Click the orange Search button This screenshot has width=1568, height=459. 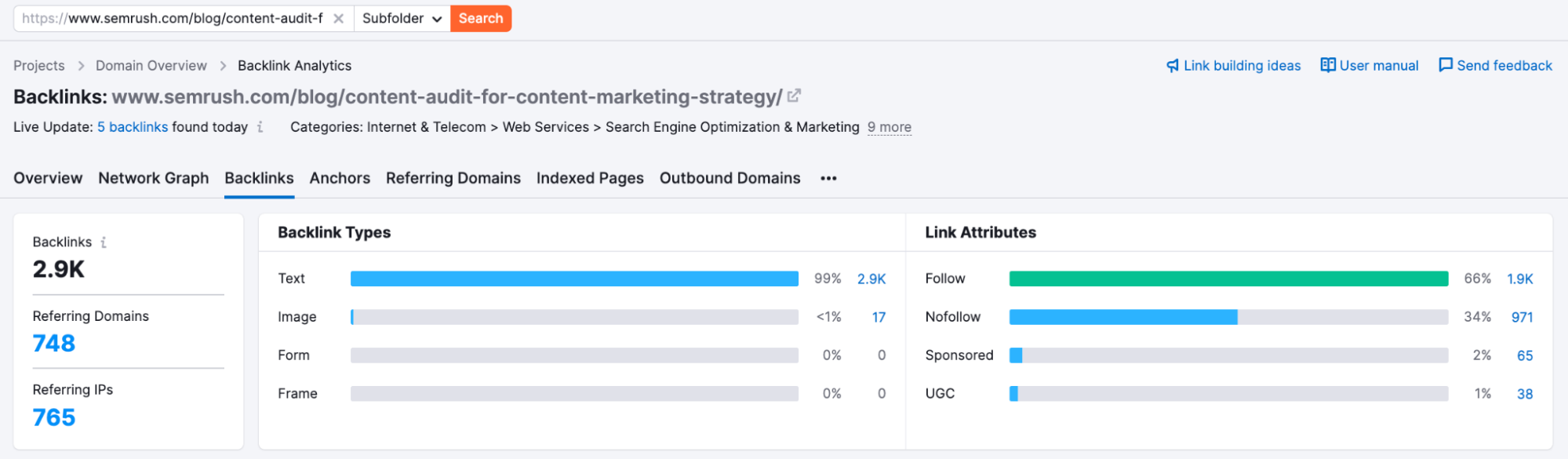click(x=481, y=19)
